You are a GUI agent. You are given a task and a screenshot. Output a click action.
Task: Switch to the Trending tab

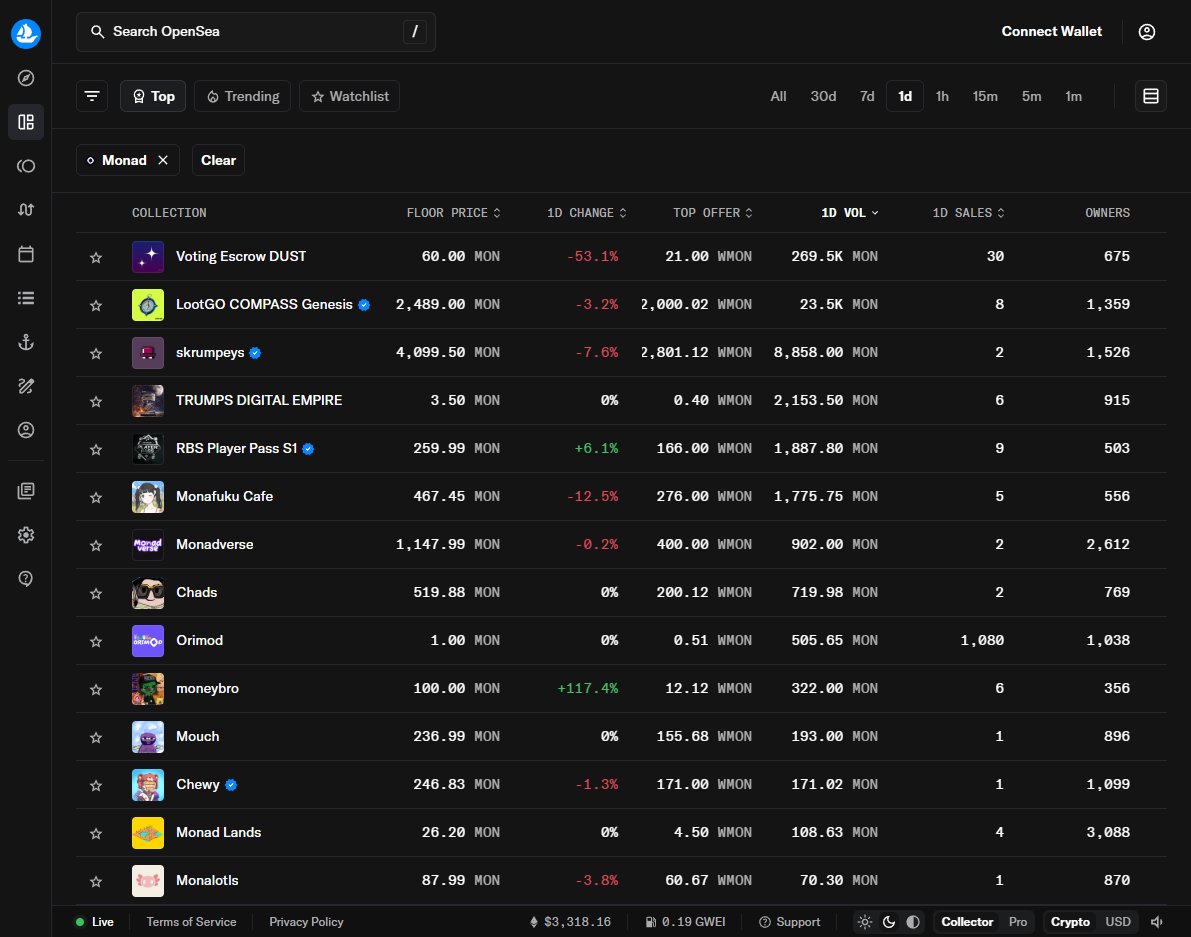coord(242,96)
